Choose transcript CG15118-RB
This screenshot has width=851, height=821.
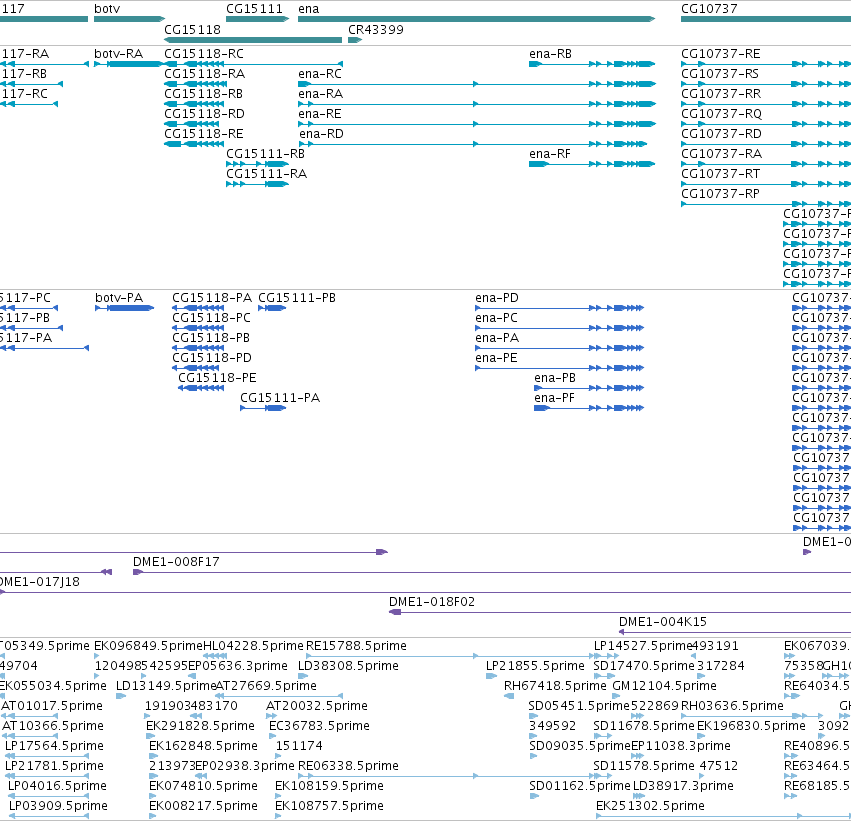tap(203, 94)
